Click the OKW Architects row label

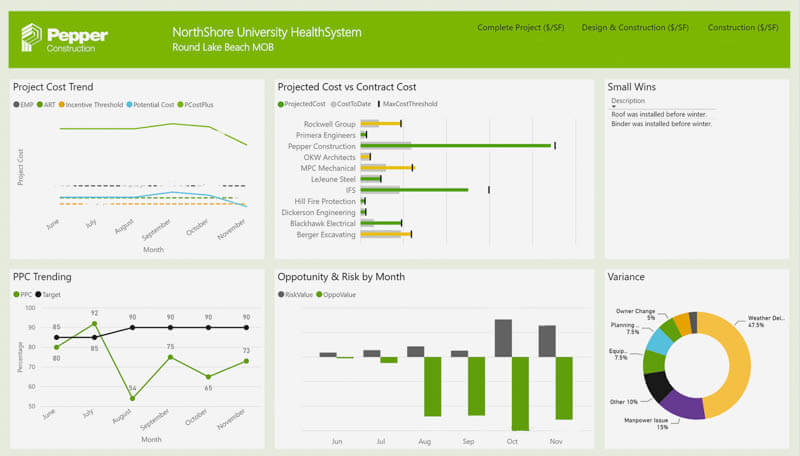330,158
